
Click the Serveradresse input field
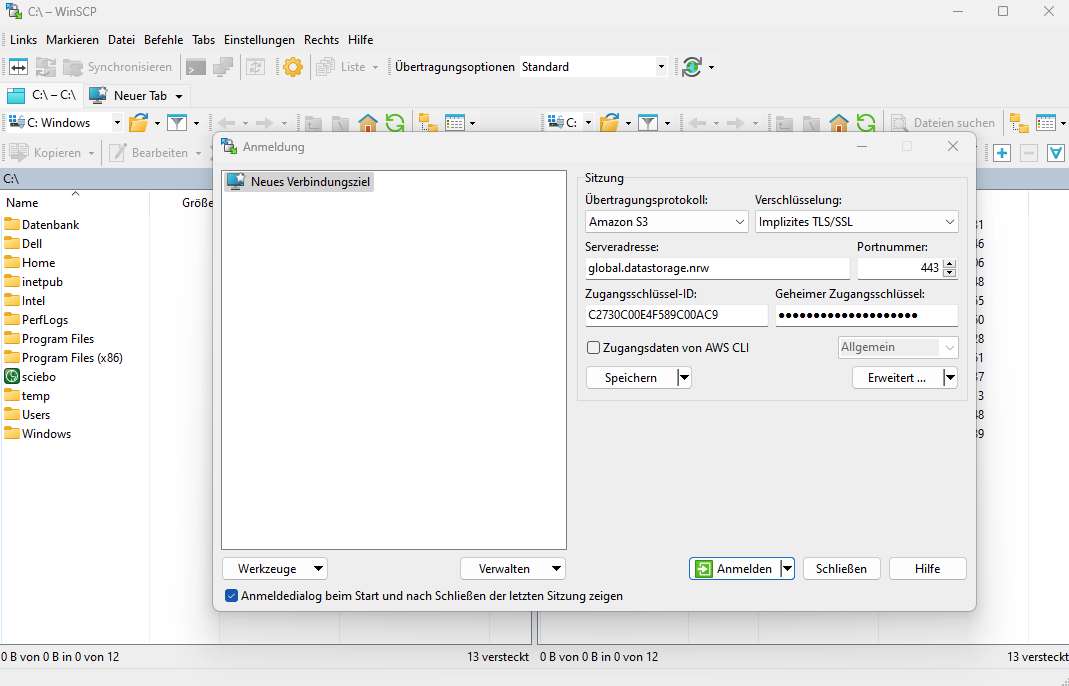[716, 268]
